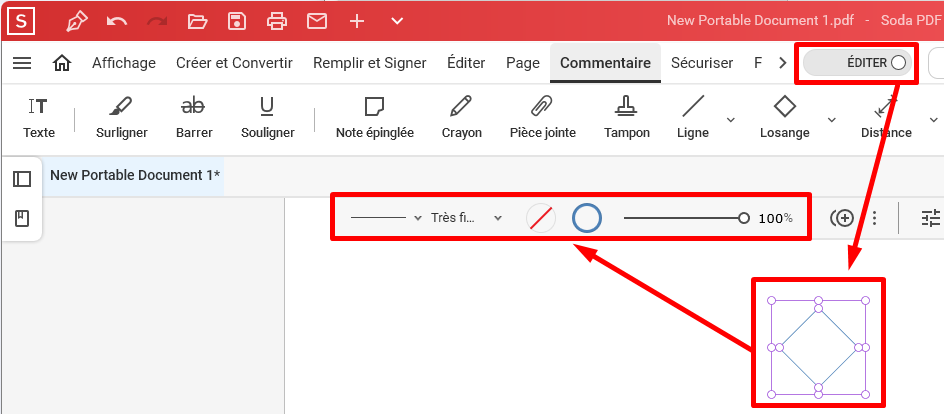
Task: Add a Note épinglée
Action: point(374,119)
